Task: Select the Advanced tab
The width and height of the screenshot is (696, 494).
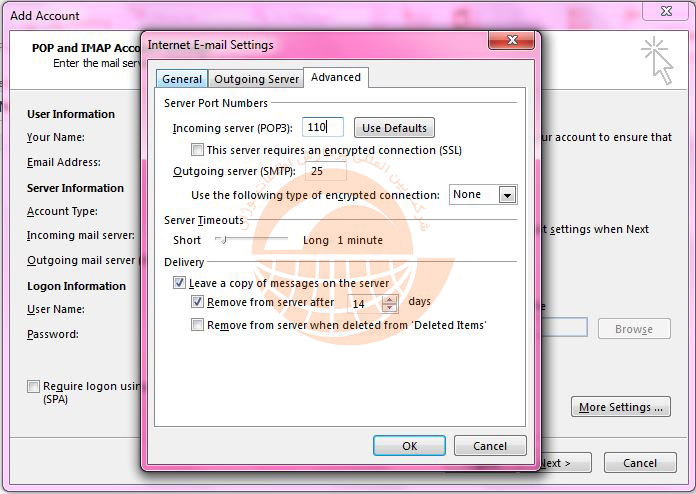Action: tap(335, 77)
